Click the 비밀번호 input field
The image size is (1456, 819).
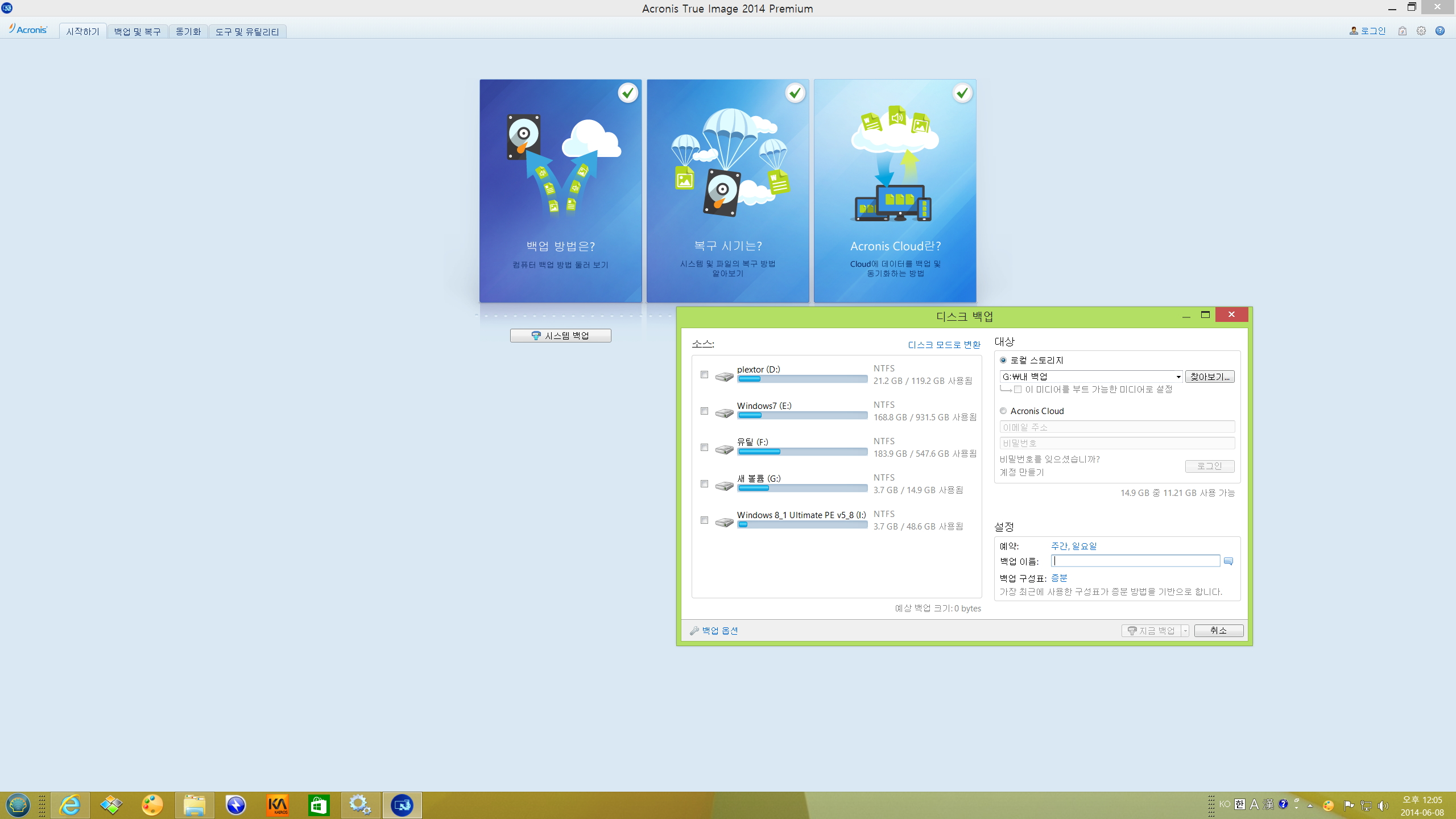pos(1117,443)
